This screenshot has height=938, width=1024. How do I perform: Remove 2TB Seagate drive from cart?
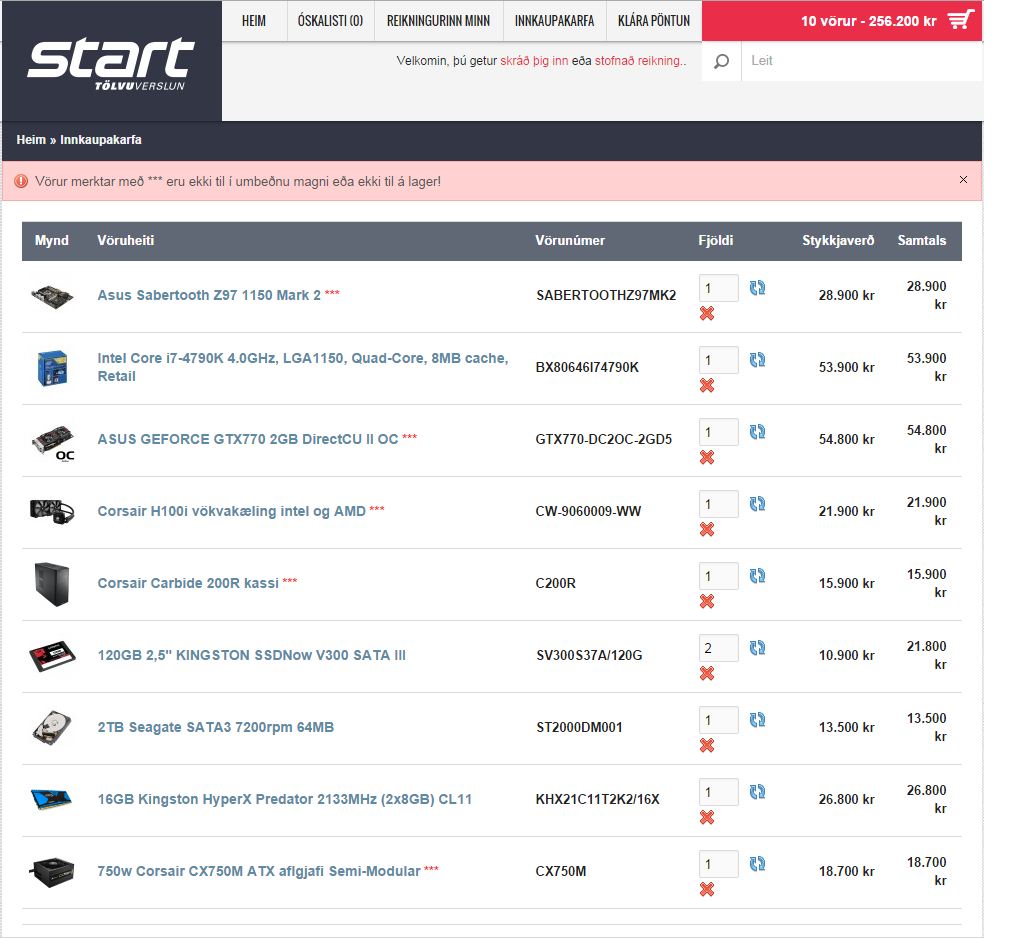pyautogui.click(x=707, y=746)
